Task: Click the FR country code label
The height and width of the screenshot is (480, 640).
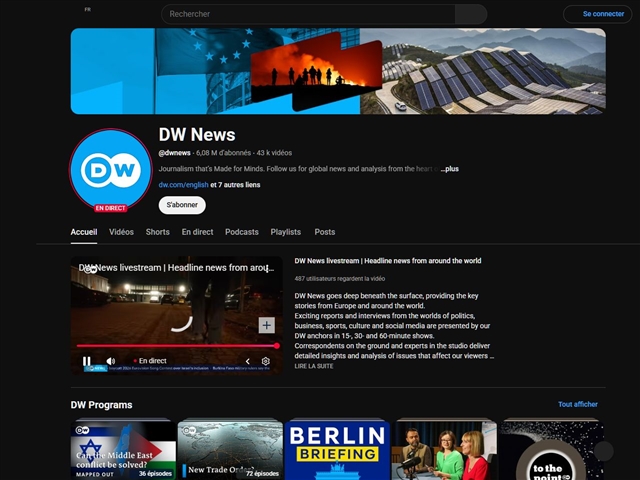Action: (87, 9)
